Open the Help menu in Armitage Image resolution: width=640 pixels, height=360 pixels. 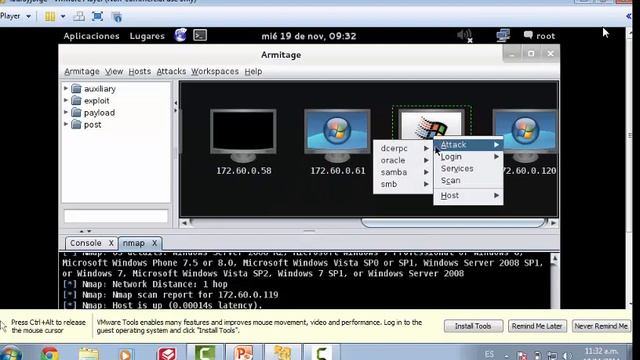[253, 71]
